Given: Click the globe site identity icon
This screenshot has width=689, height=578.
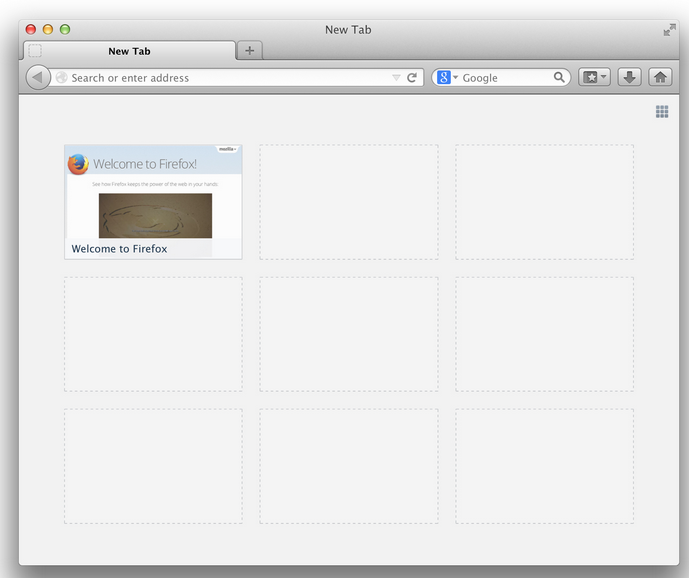Looking at the screenshot, I should [62, 77].
